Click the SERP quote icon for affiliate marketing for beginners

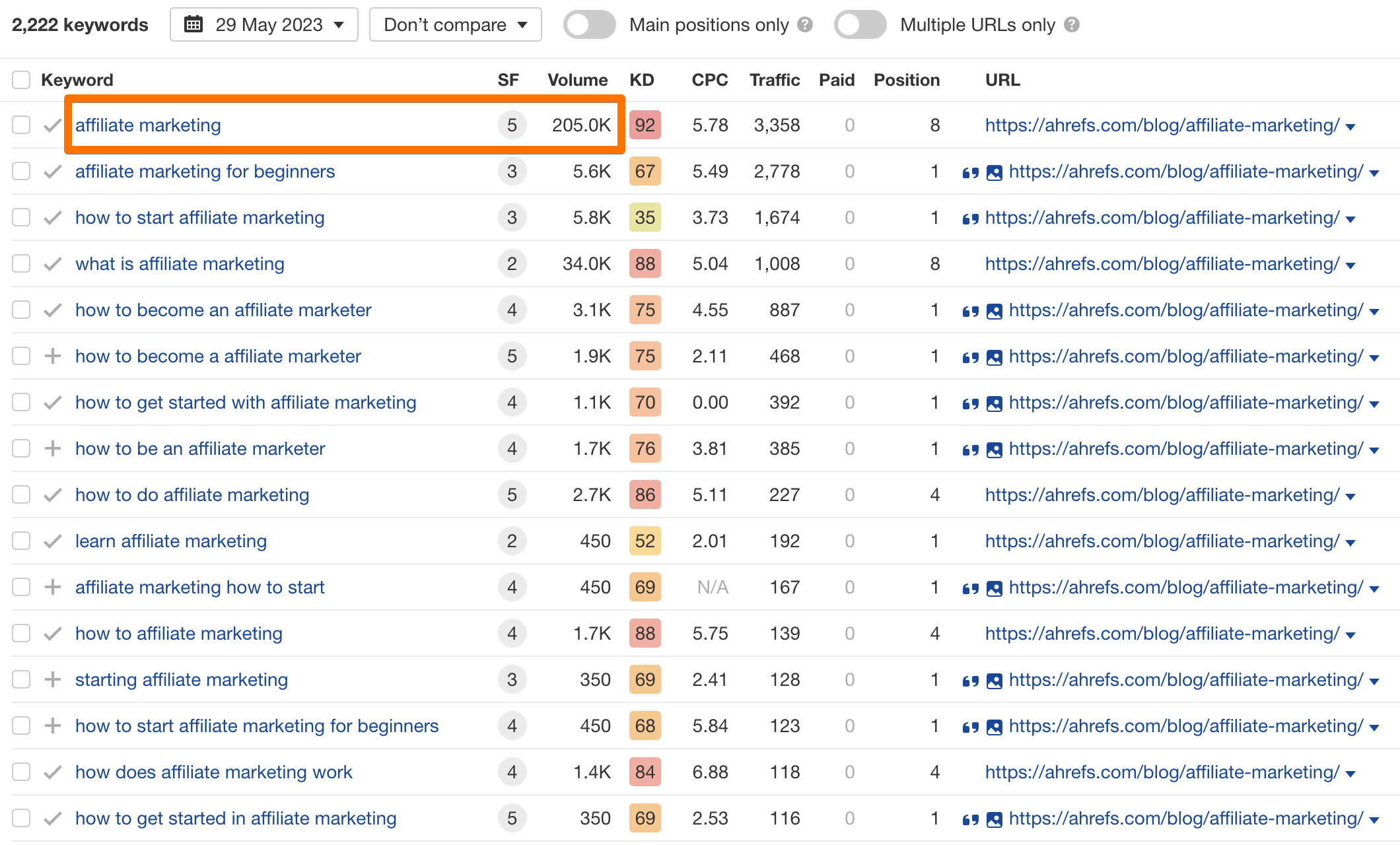pyautogui.click(x=971, y=172)
